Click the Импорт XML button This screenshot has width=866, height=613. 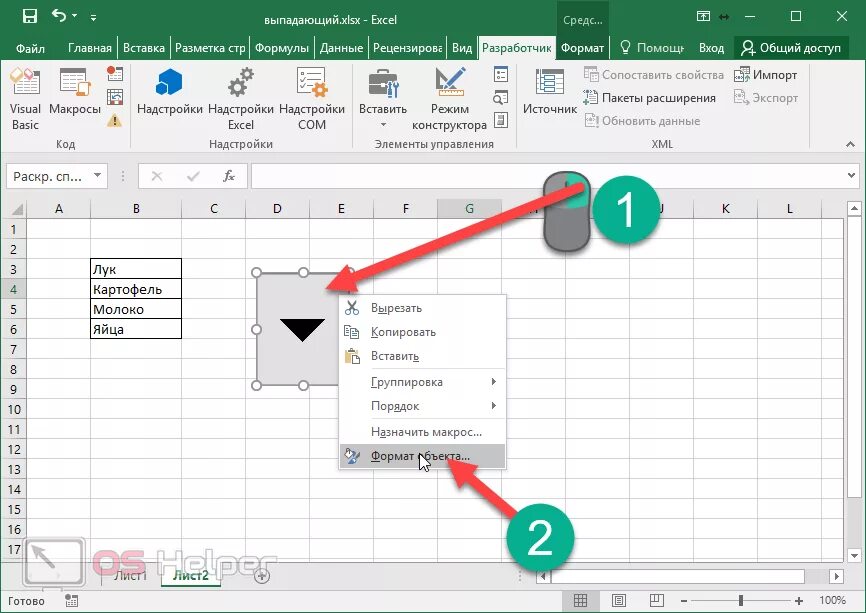click(765, 75)
